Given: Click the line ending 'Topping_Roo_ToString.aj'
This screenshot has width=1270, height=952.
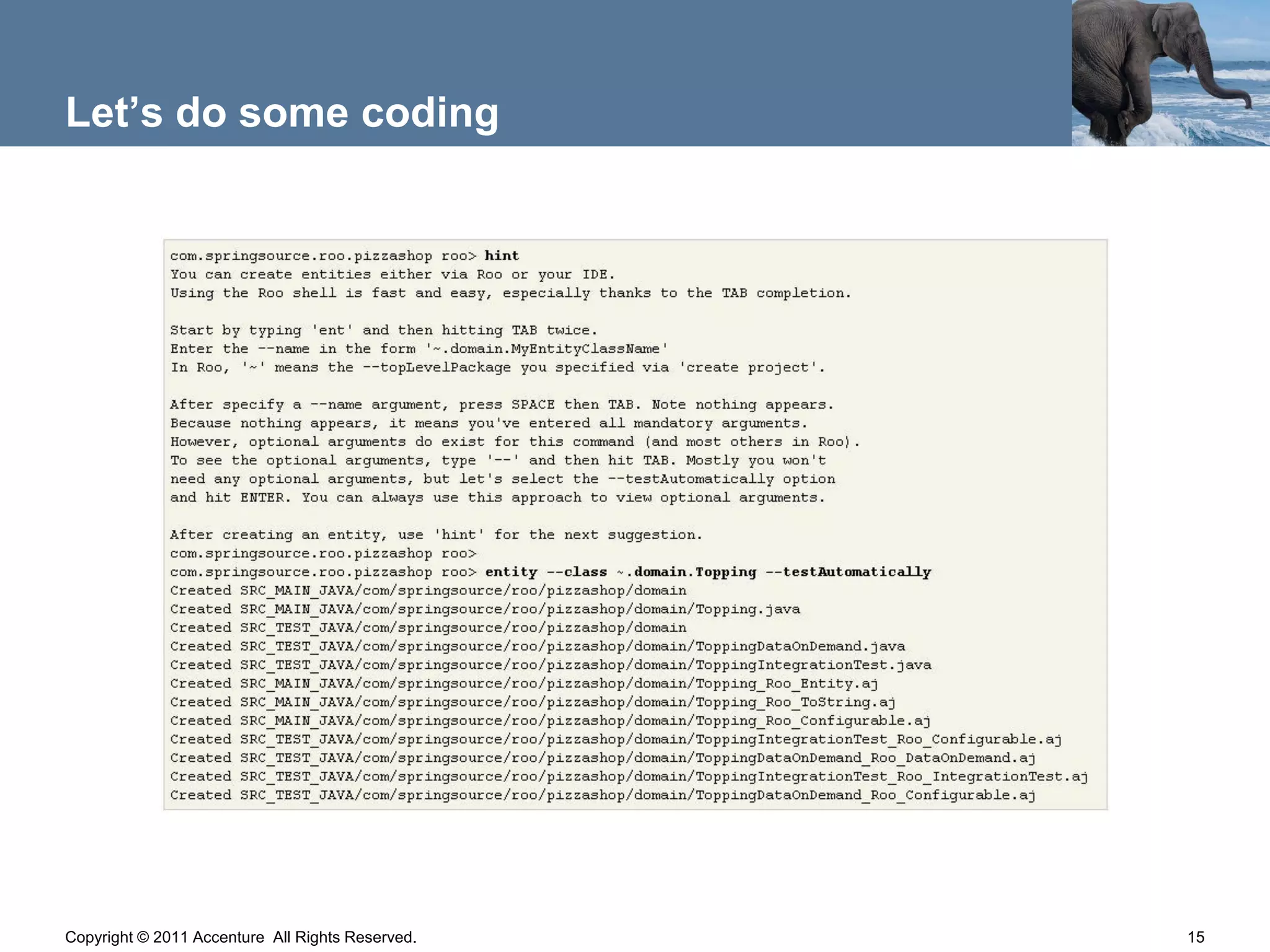Looking at the screenshot, I should coord(533,702).
